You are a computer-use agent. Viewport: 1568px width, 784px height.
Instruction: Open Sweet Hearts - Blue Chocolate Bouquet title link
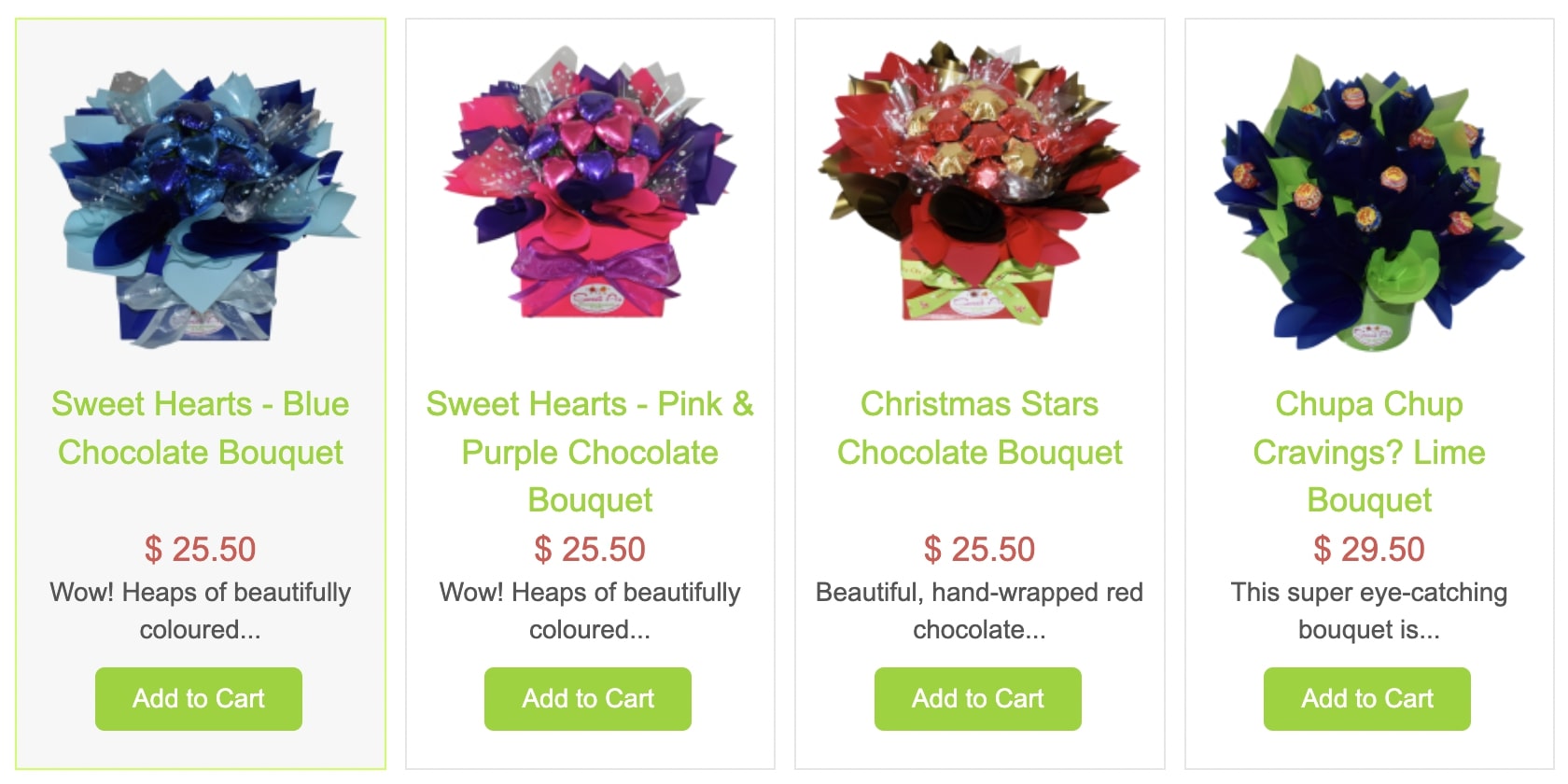(x=201, y=428)
